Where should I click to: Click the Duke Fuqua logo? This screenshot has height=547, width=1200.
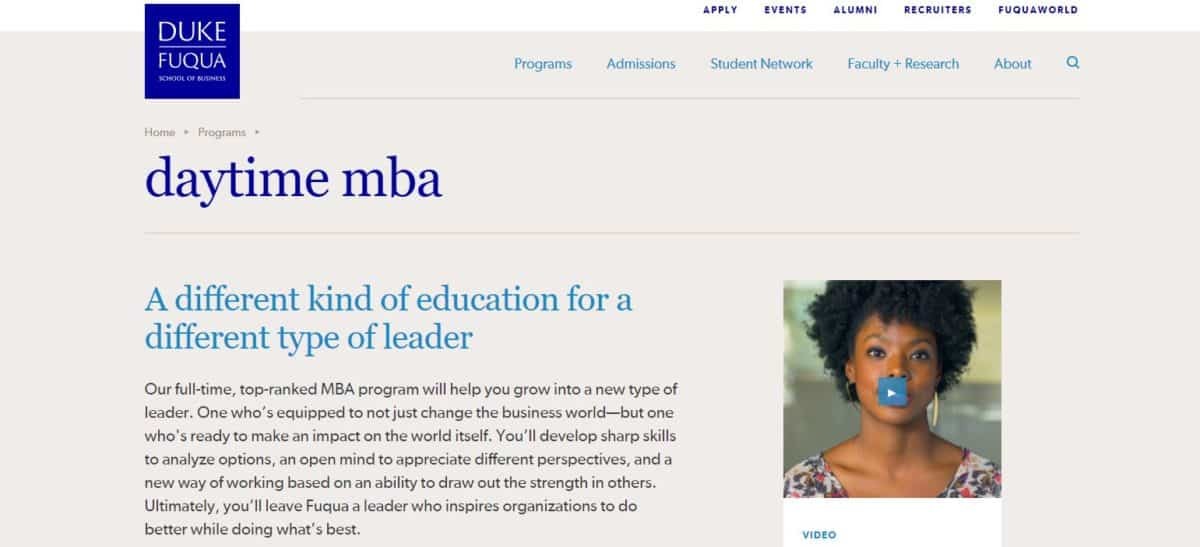[x=192, y=51]
